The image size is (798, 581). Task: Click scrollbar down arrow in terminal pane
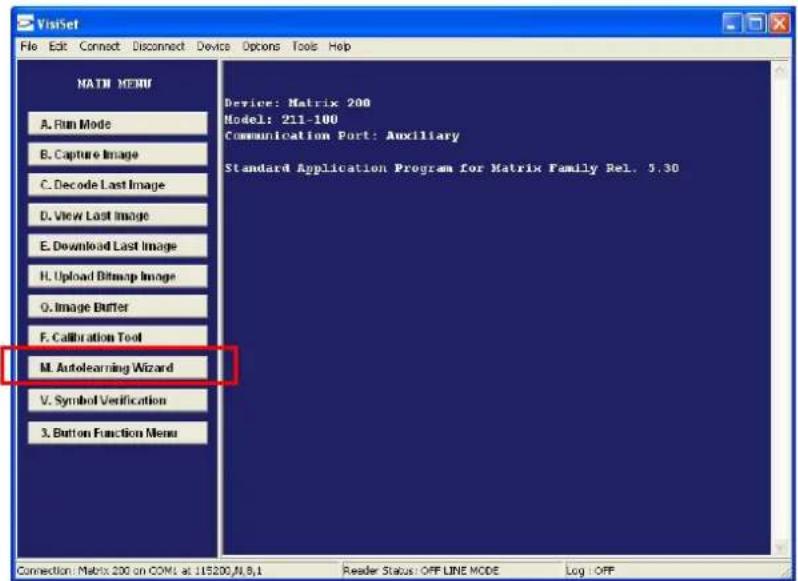pos(780,547)
